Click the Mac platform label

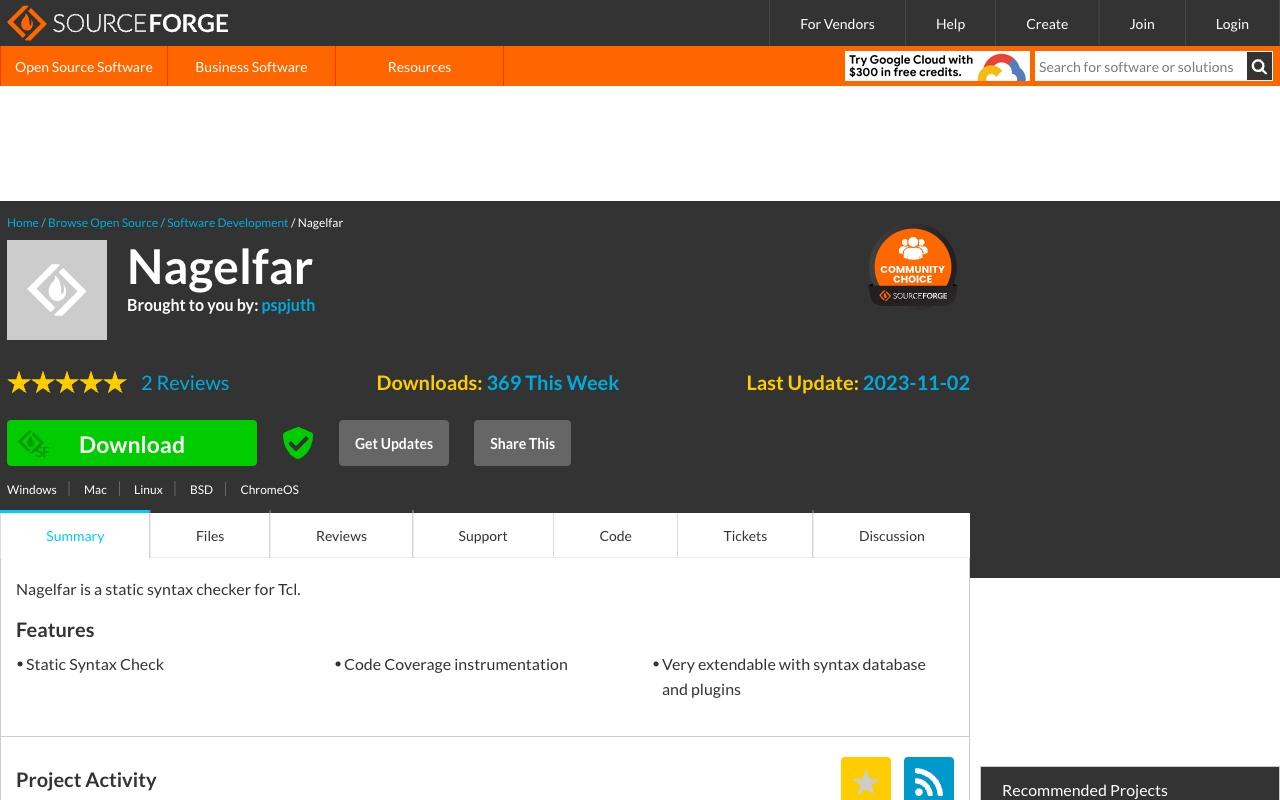click(x=95, y=489)
